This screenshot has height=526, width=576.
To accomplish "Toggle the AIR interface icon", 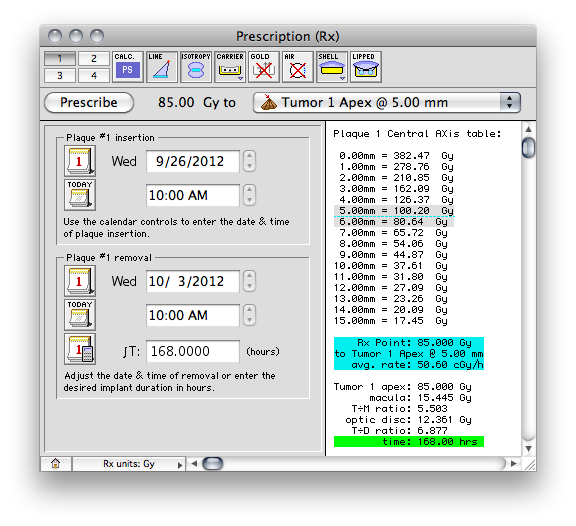I will [x=298, y=66].
